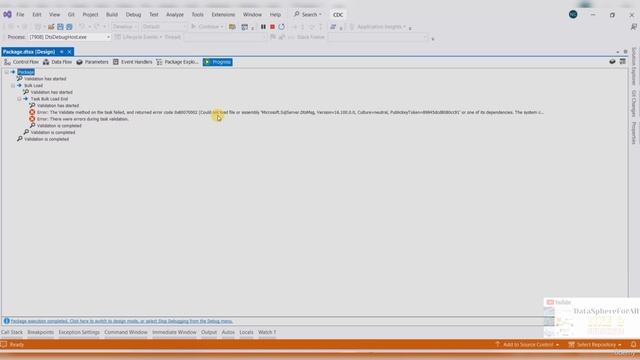Switch to the Event Handlers tab
The height and width of the screenshot is (360, 640).
tap(132, 62)
